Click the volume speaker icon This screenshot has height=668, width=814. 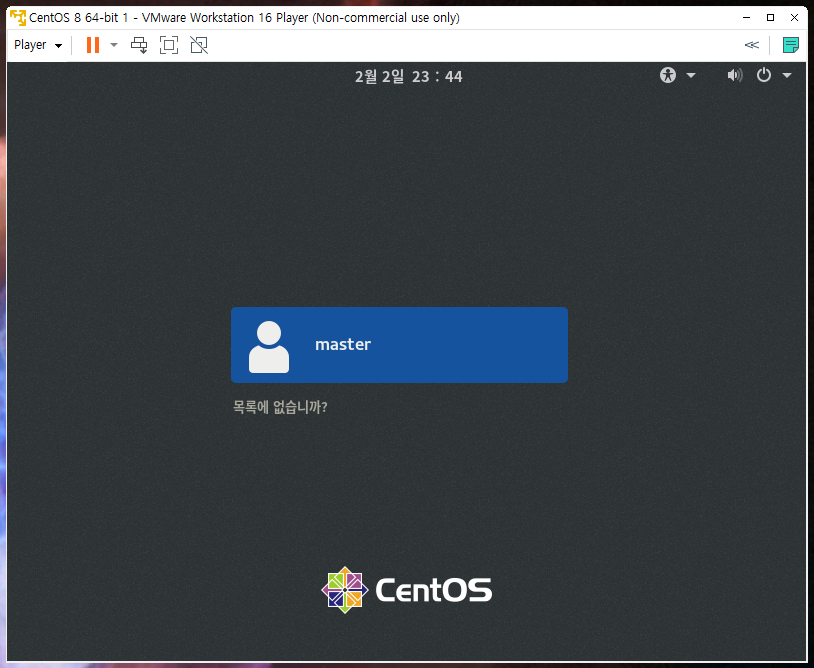click(x=734, y=76)
